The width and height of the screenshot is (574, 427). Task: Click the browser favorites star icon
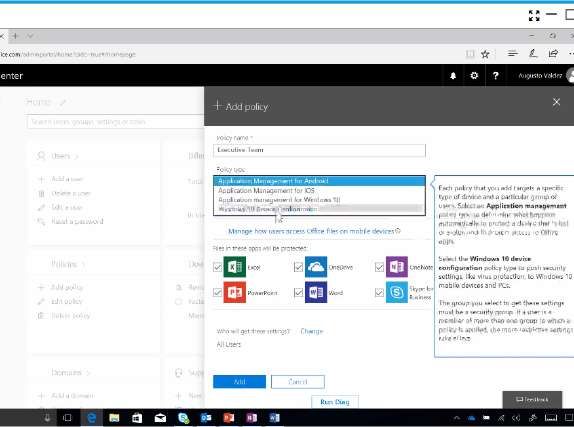click(x=485, y=54)
